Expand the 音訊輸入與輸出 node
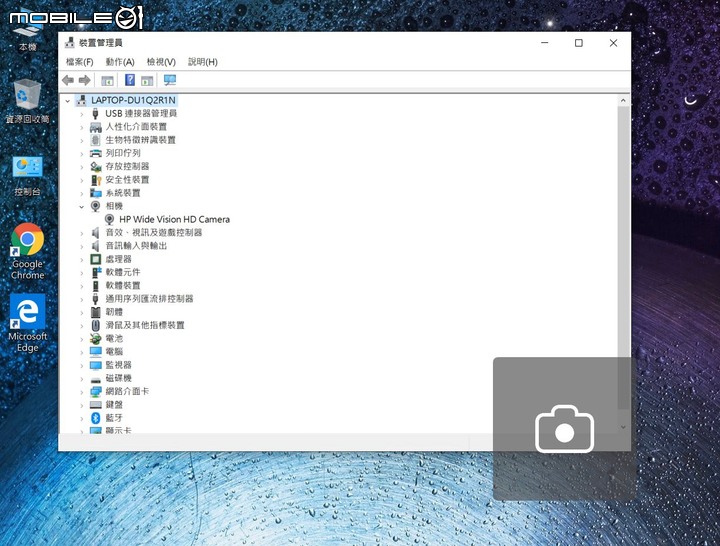The image size is (720, 546). (82, 247)
